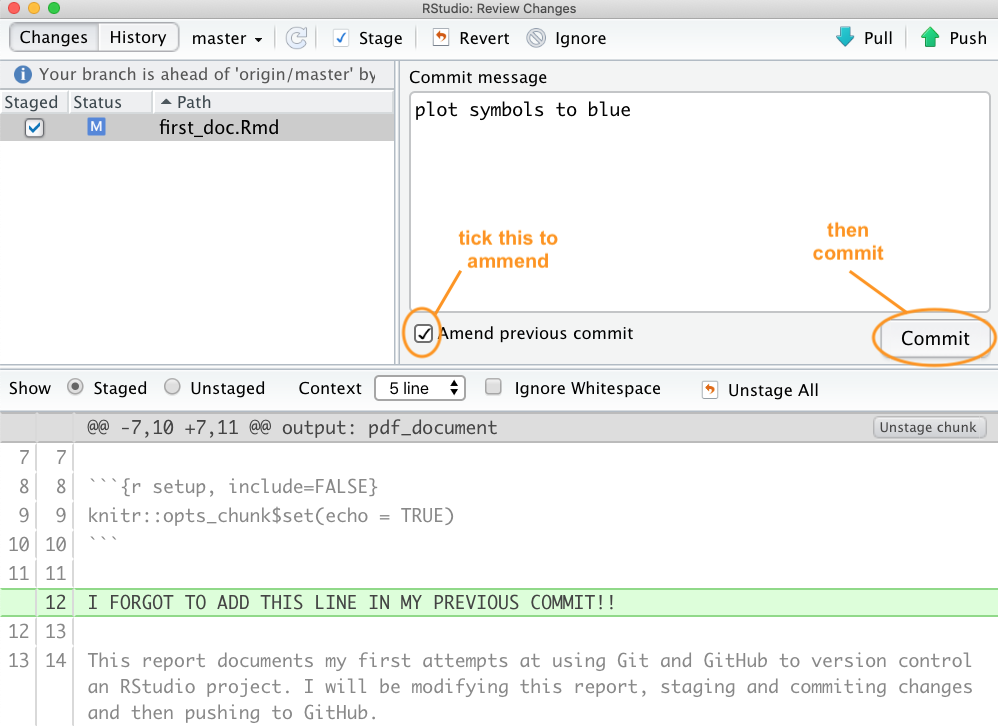Uncheck the staged box for first_doc.Rmd
The width and height of the screenshot is (998, 726).
click(34, 128)
